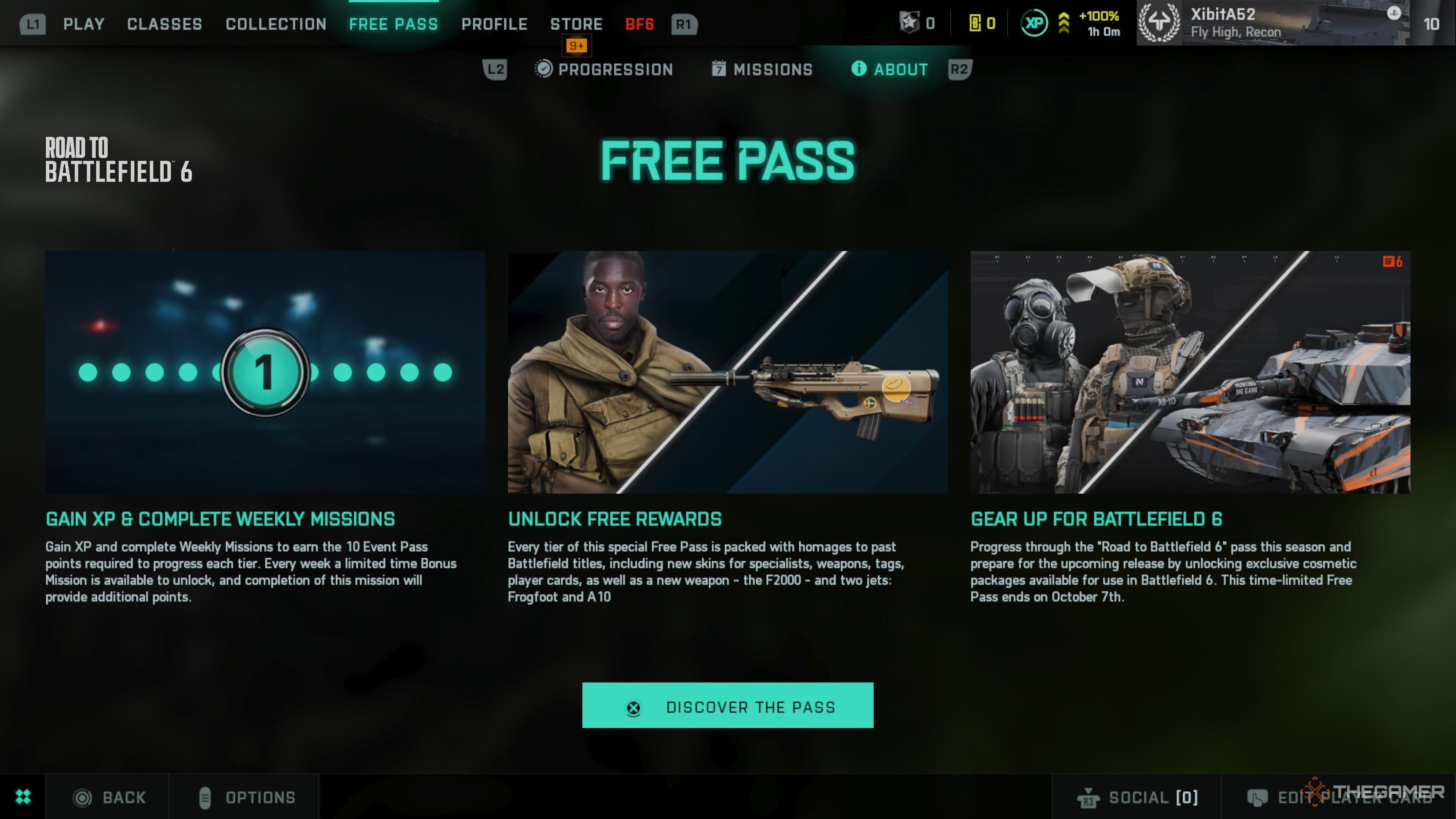Click the XP boost icon
The image size is (1456, 819).
(x=1034, y=23)
